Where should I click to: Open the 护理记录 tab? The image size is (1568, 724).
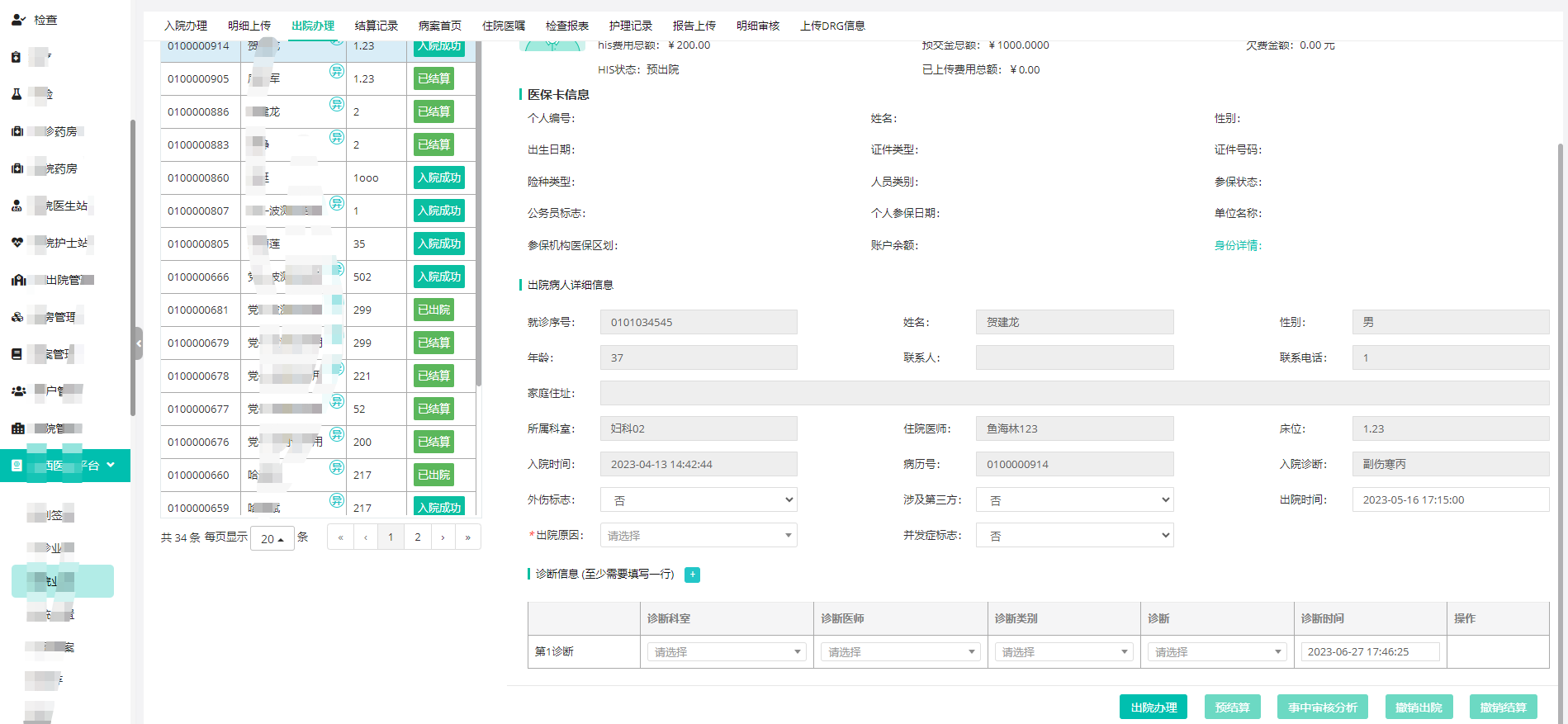(x=631, y=26)
